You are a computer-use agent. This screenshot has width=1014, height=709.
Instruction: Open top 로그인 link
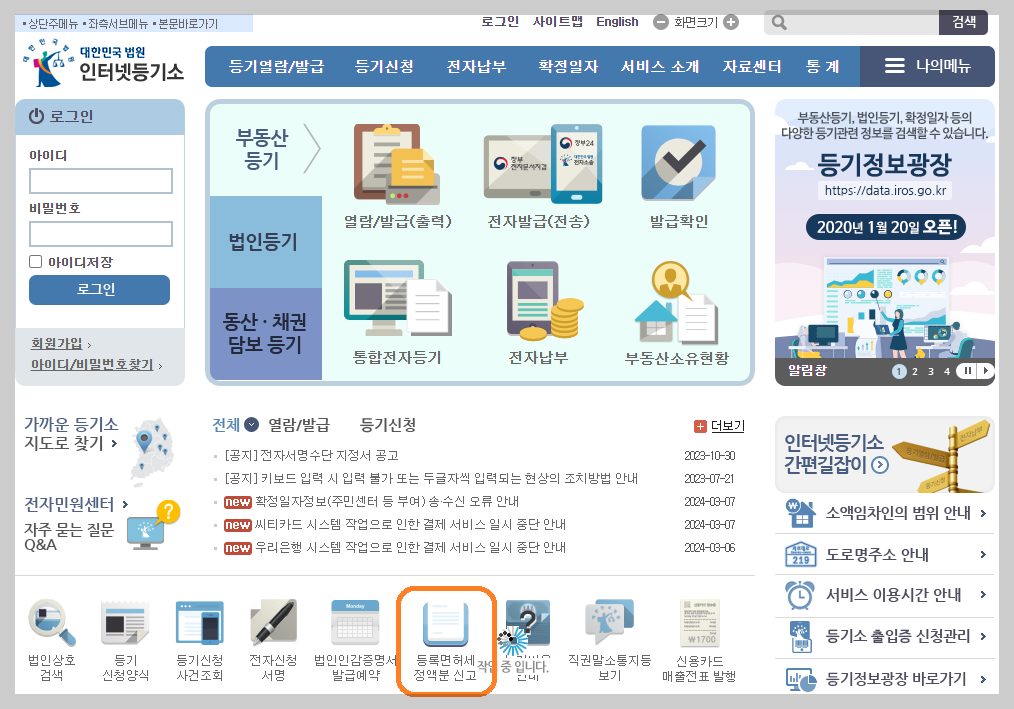point(500,22)
